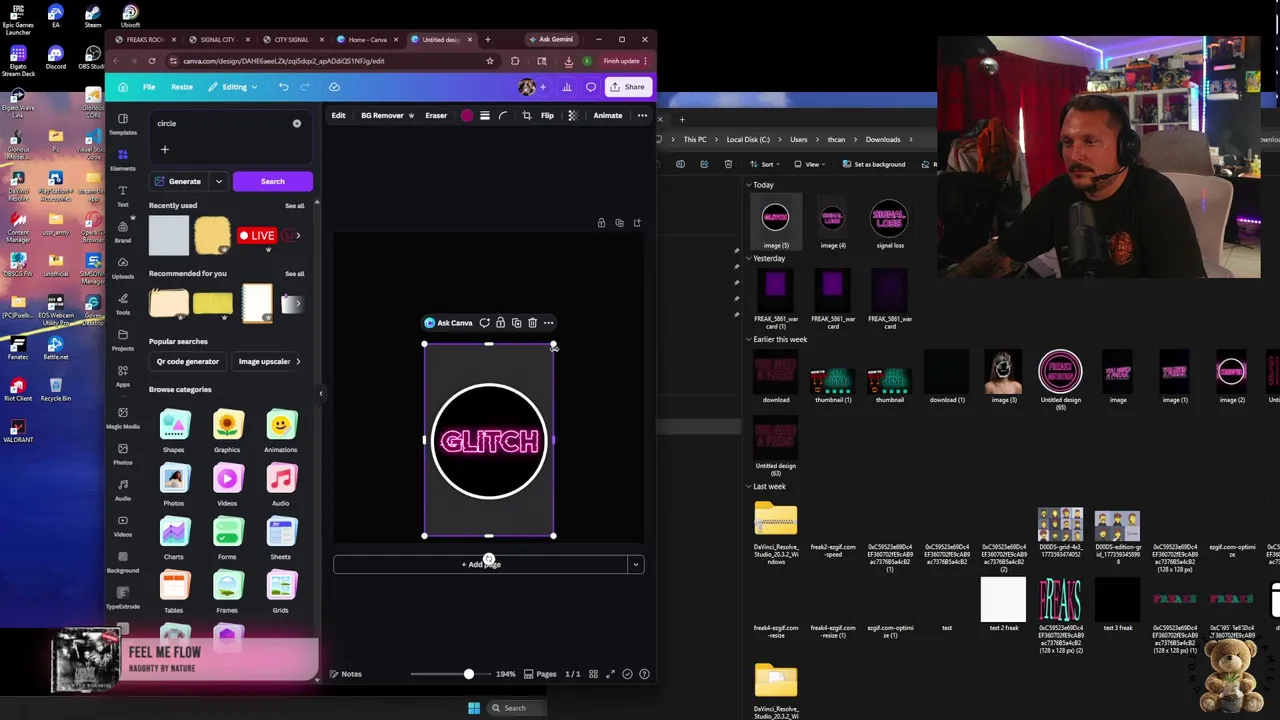Collapse the Yesterday group in Explorer
Viewport: 1280px width, 720px height.
tap(748, 259)
